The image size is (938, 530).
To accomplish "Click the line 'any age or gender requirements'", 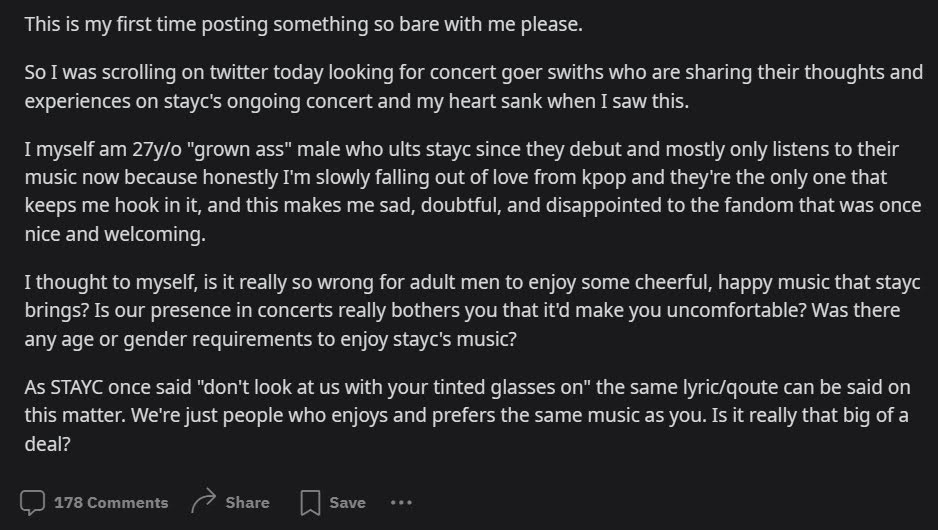I will (270, 339).
